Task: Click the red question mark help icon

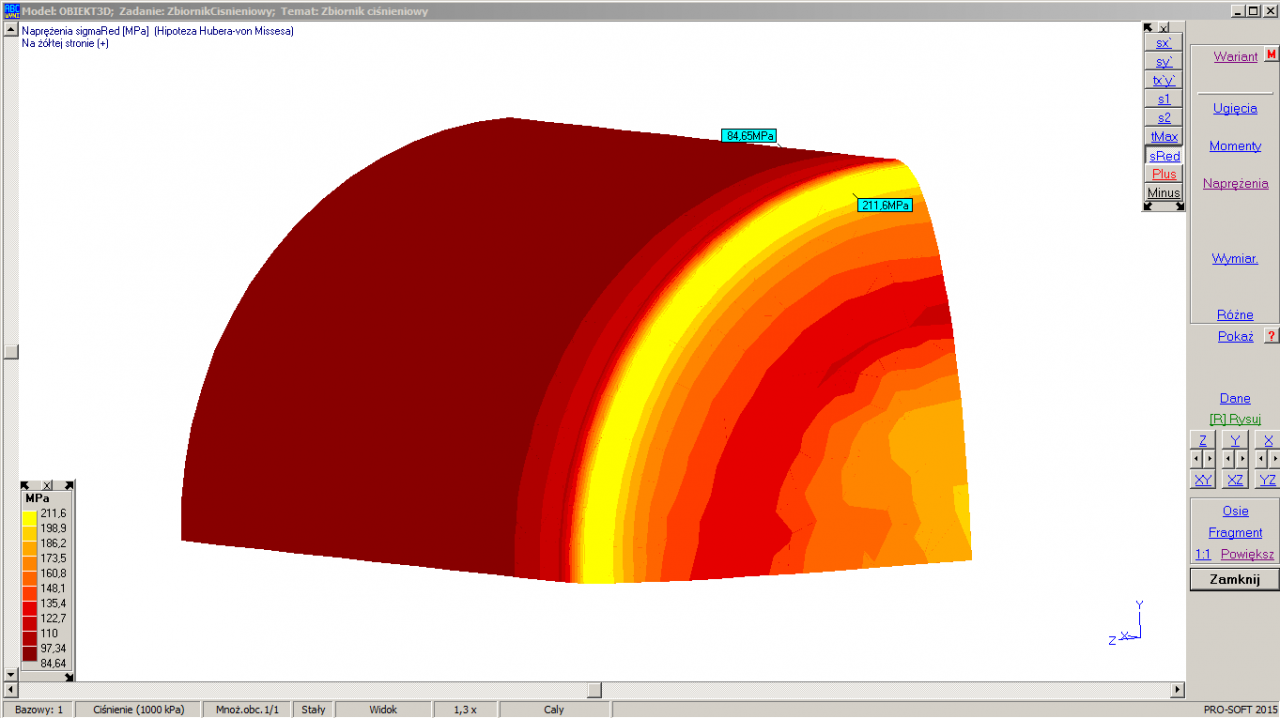Action: tap(1271, 336)
